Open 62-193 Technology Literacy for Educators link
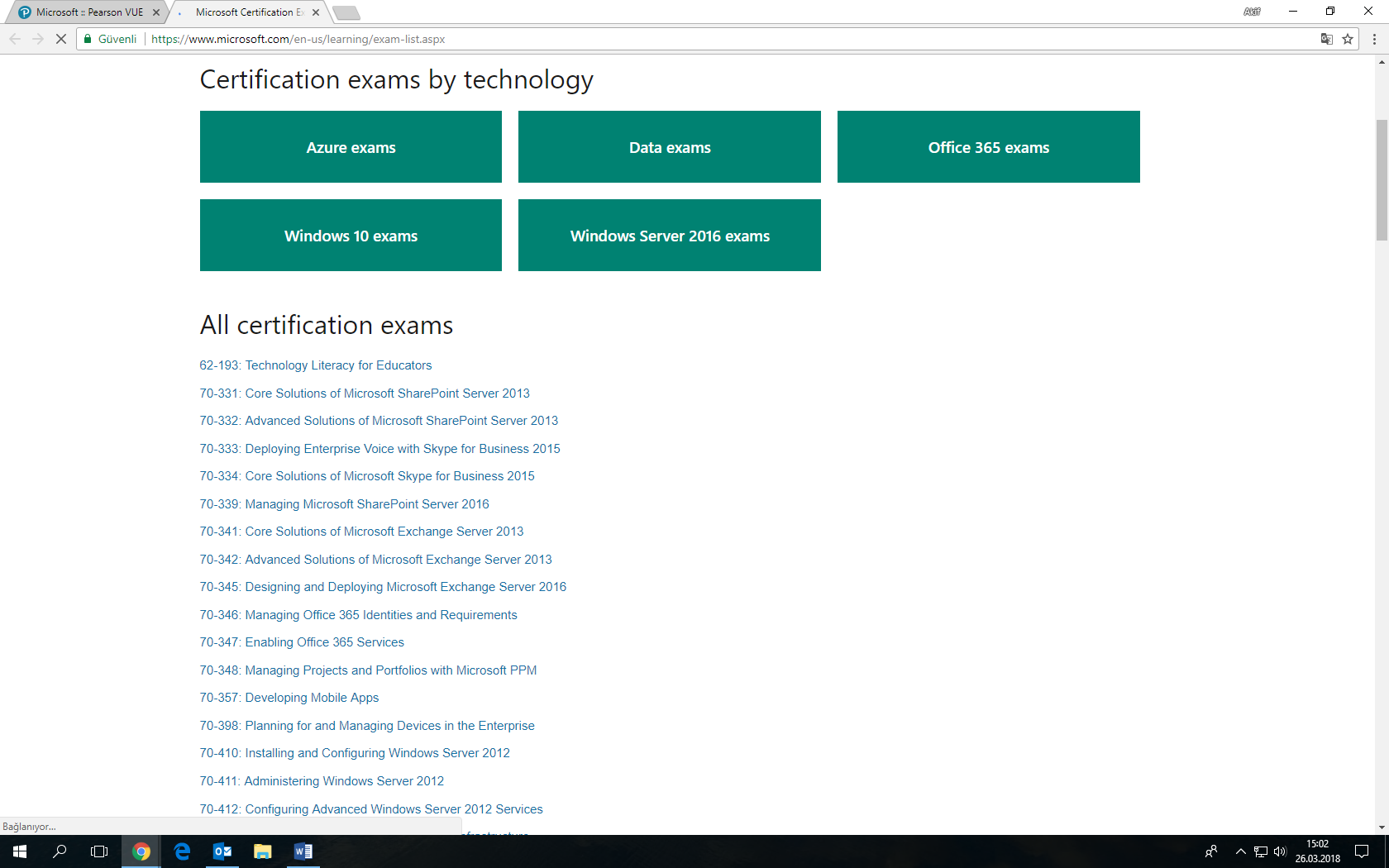Screen dimensions: 1389x868 (316, 365)
